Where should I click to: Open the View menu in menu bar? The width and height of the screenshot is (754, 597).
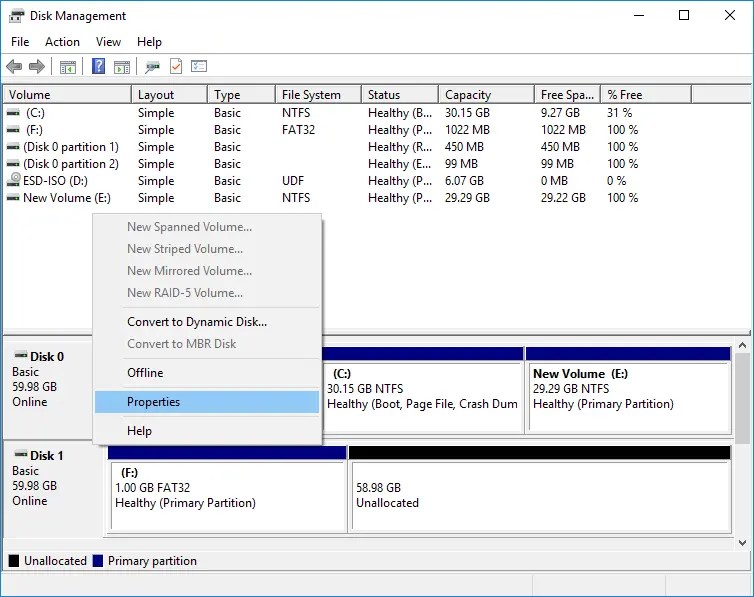pos(108,42)
